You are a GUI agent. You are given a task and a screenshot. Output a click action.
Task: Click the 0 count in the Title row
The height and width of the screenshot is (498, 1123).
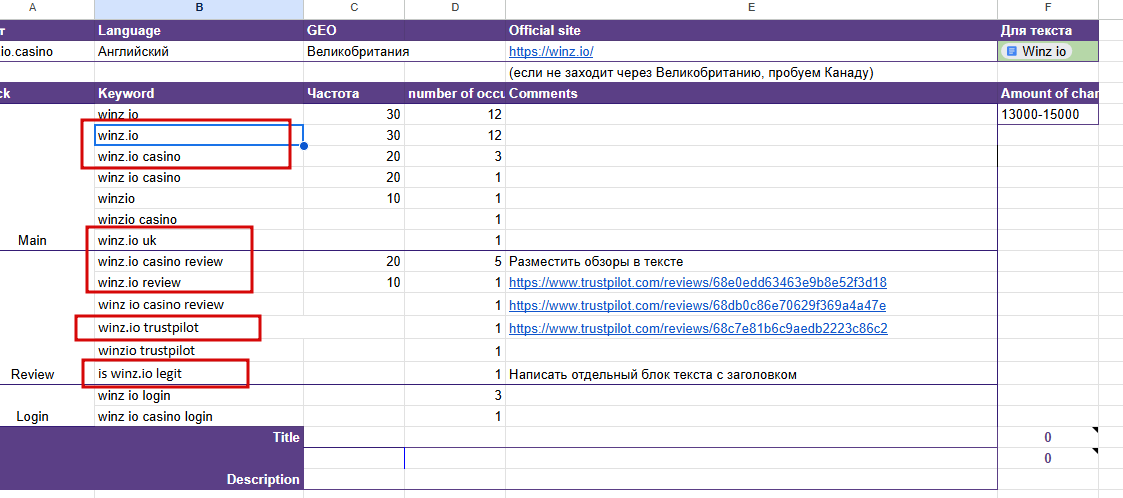1048,437
